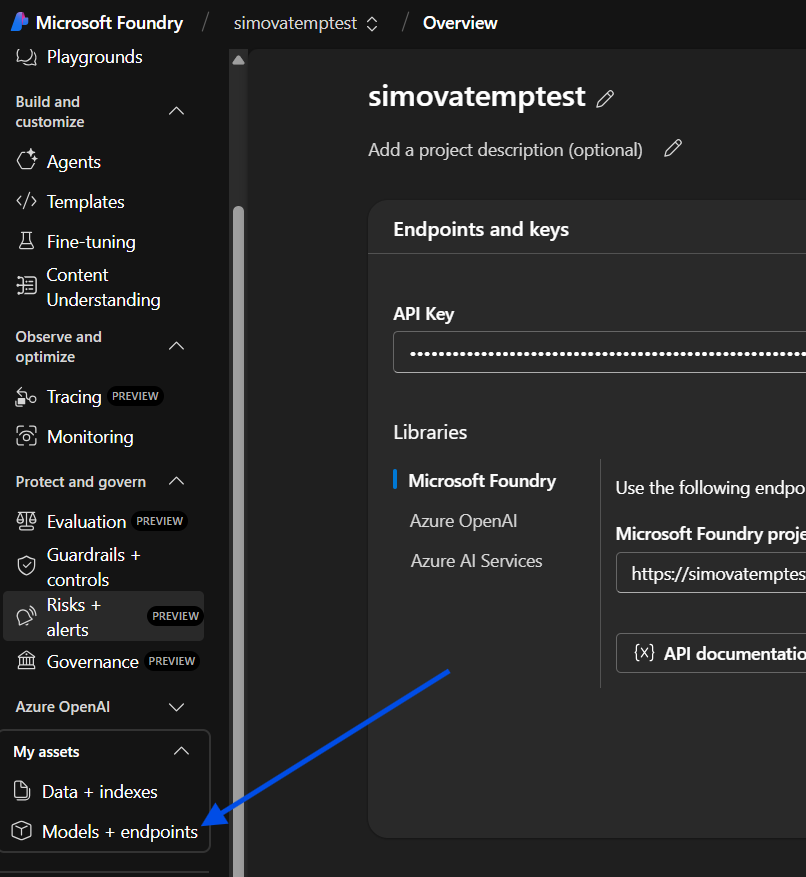The image size is (806, 877).
Task: Open Governance preview page
Action: tap(106, 662)
